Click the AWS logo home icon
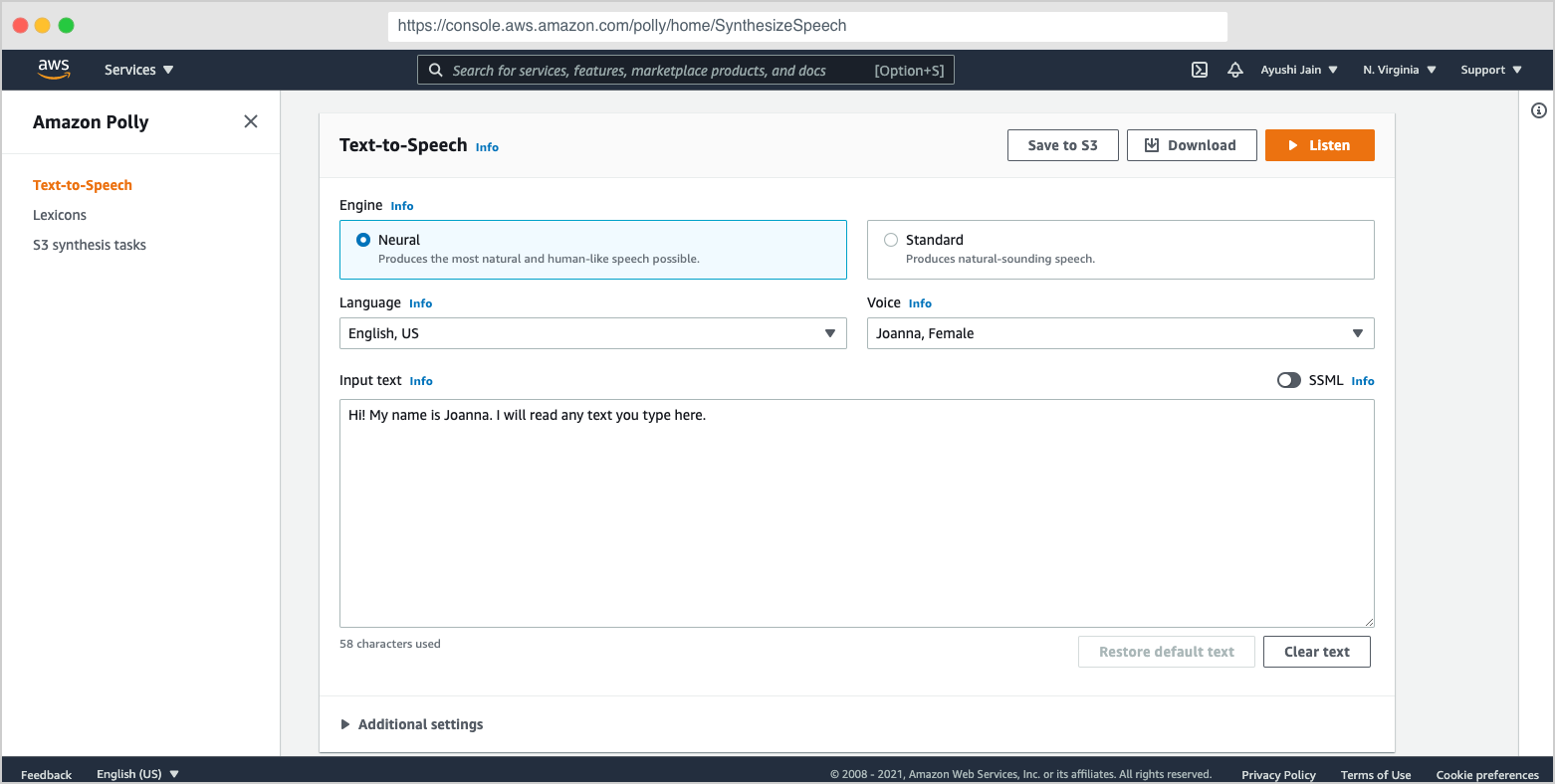Screen dimensions: 1555x784 click(x=54, y=69)
